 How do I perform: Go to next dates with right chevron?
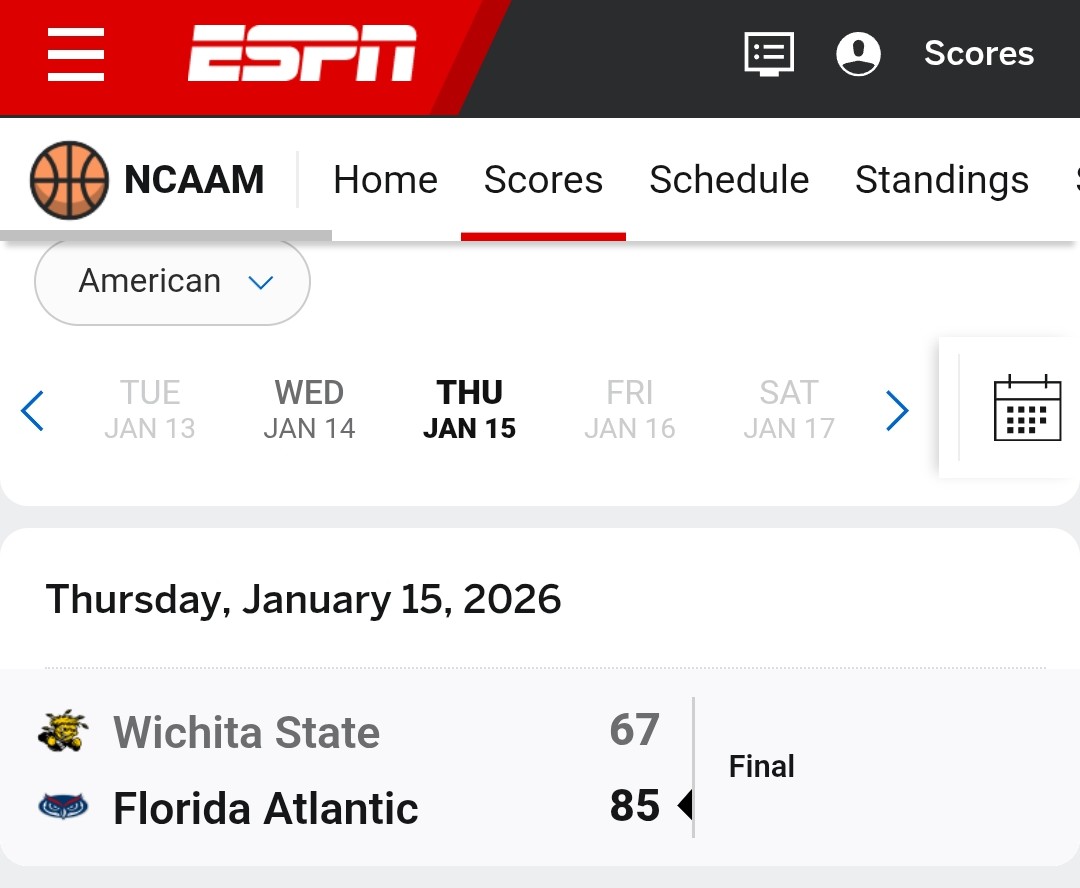[x=897, y=410]
